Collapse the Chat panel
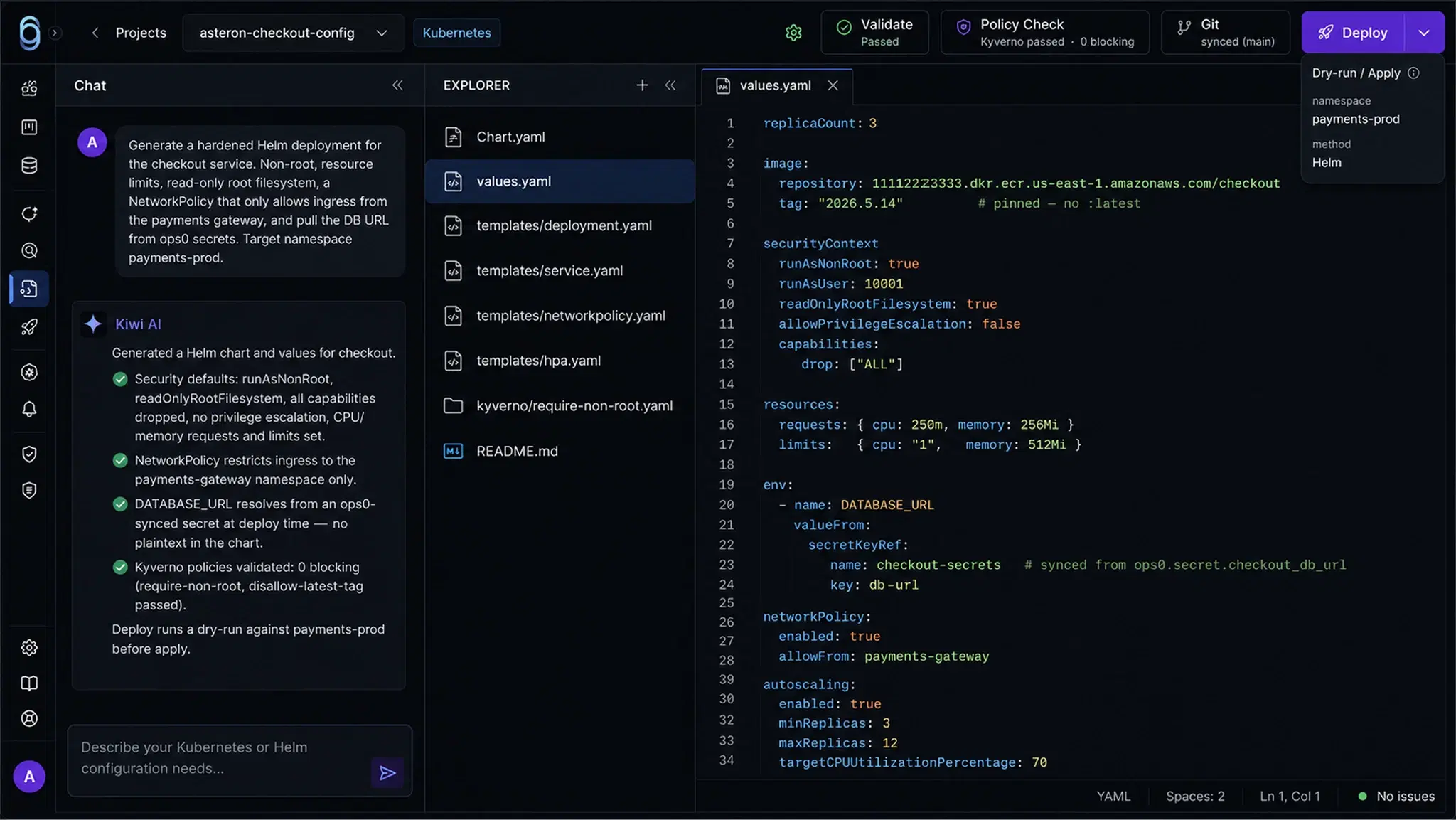Viewport: 1456px width, 820px height. pyautogui.click(x=397, y=85)
